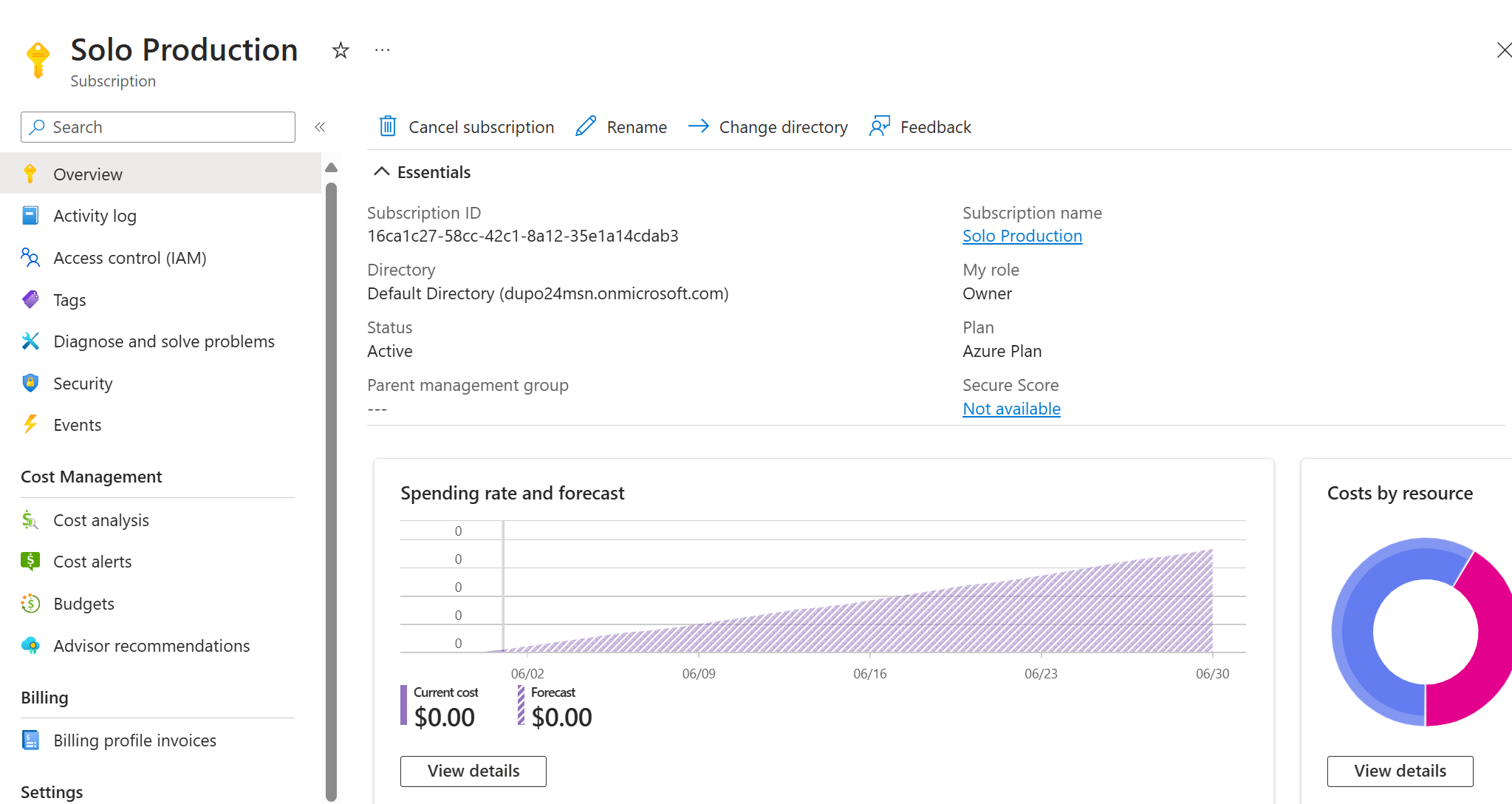The width and height of the screenshot is (1512, 804).
Task: Click the Cost Management section heading
Action: (x=92, y=477)
